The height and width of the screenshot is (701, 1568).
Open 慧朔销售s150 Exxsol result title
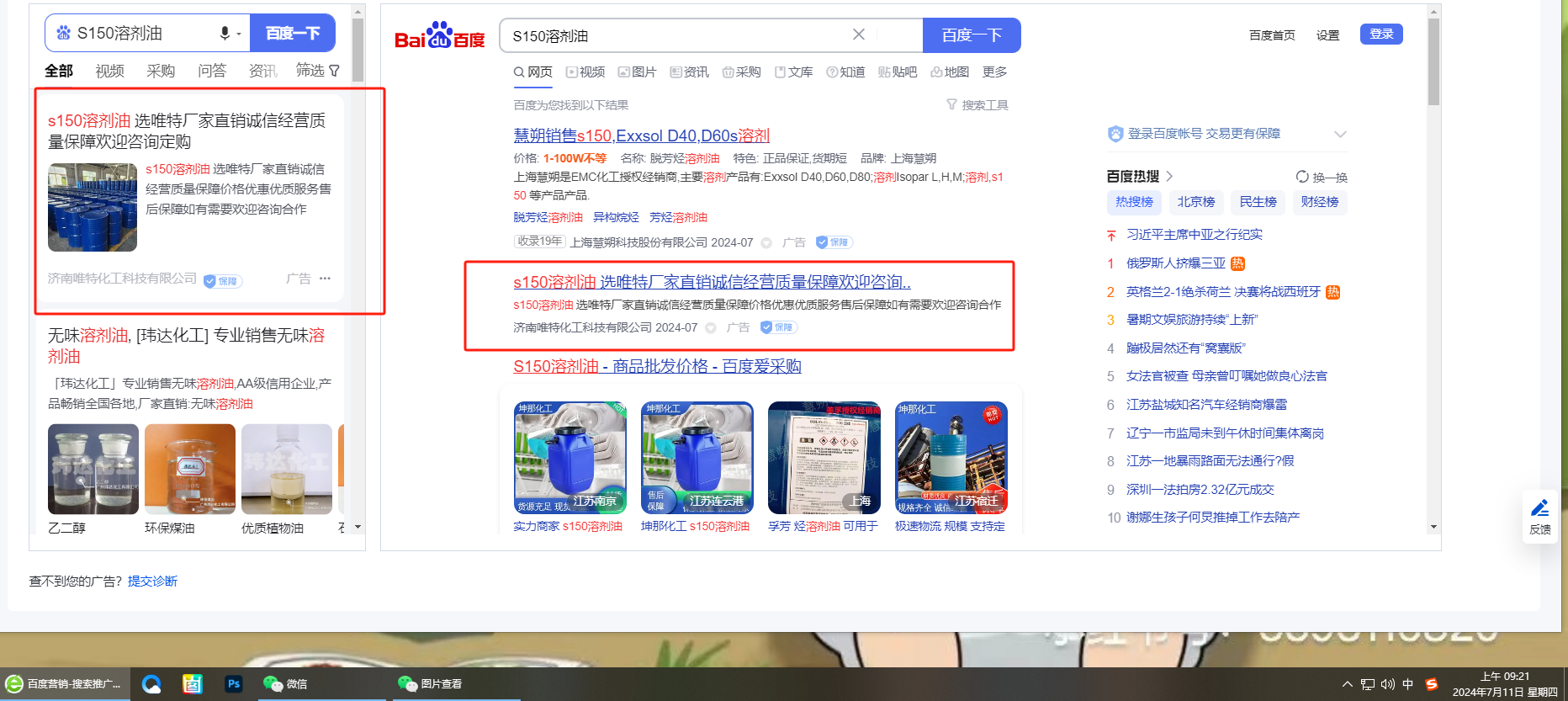(642, 135)
